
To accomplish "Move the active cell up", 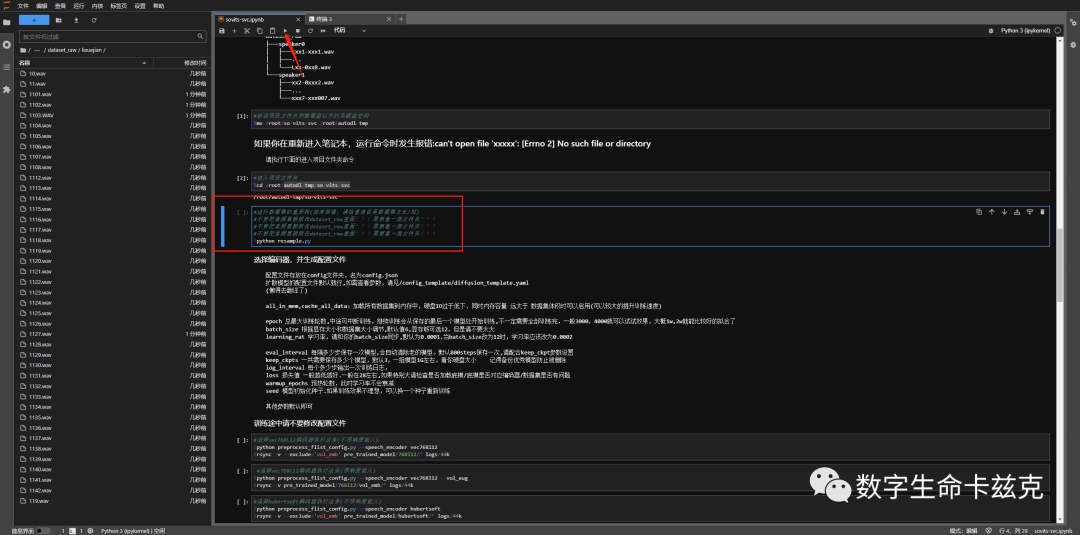I will 992,212.
